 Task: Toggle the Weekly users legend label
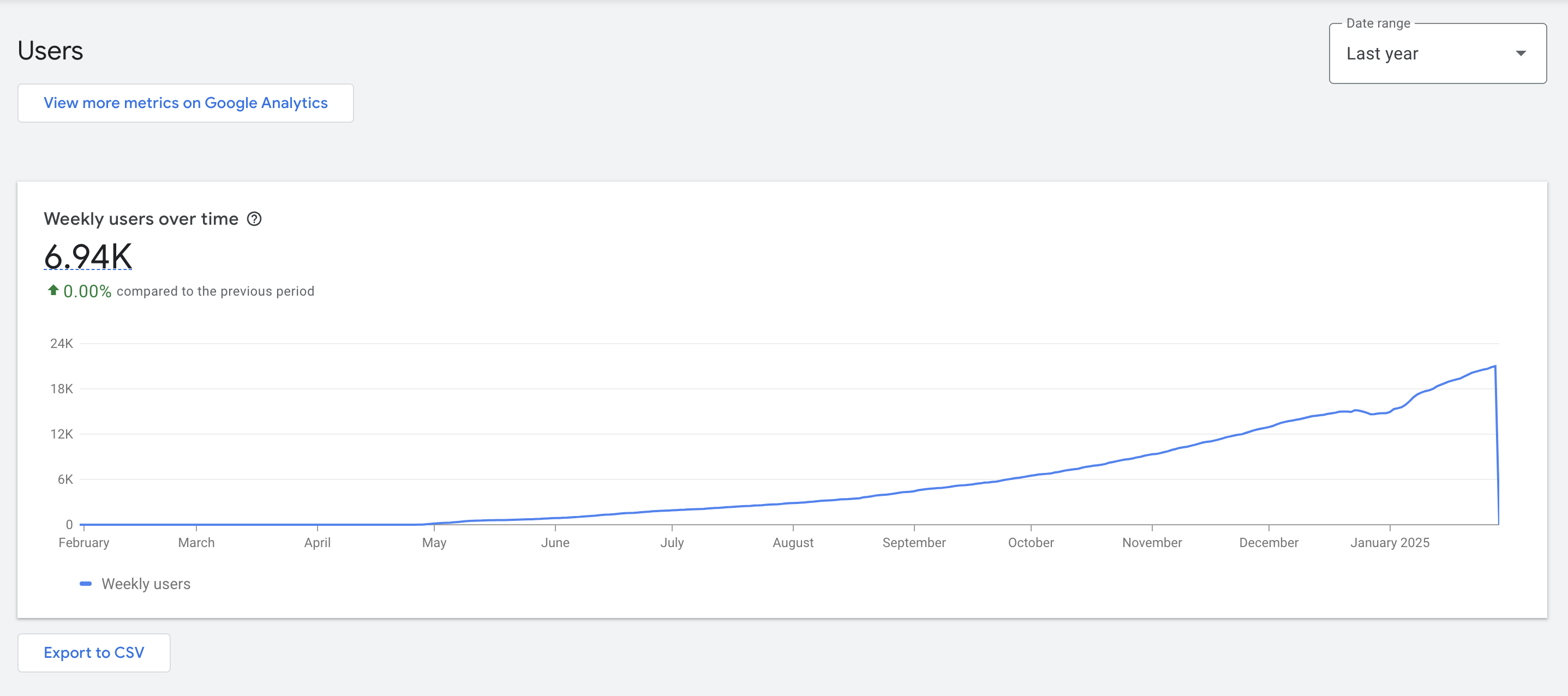(146, 584)
